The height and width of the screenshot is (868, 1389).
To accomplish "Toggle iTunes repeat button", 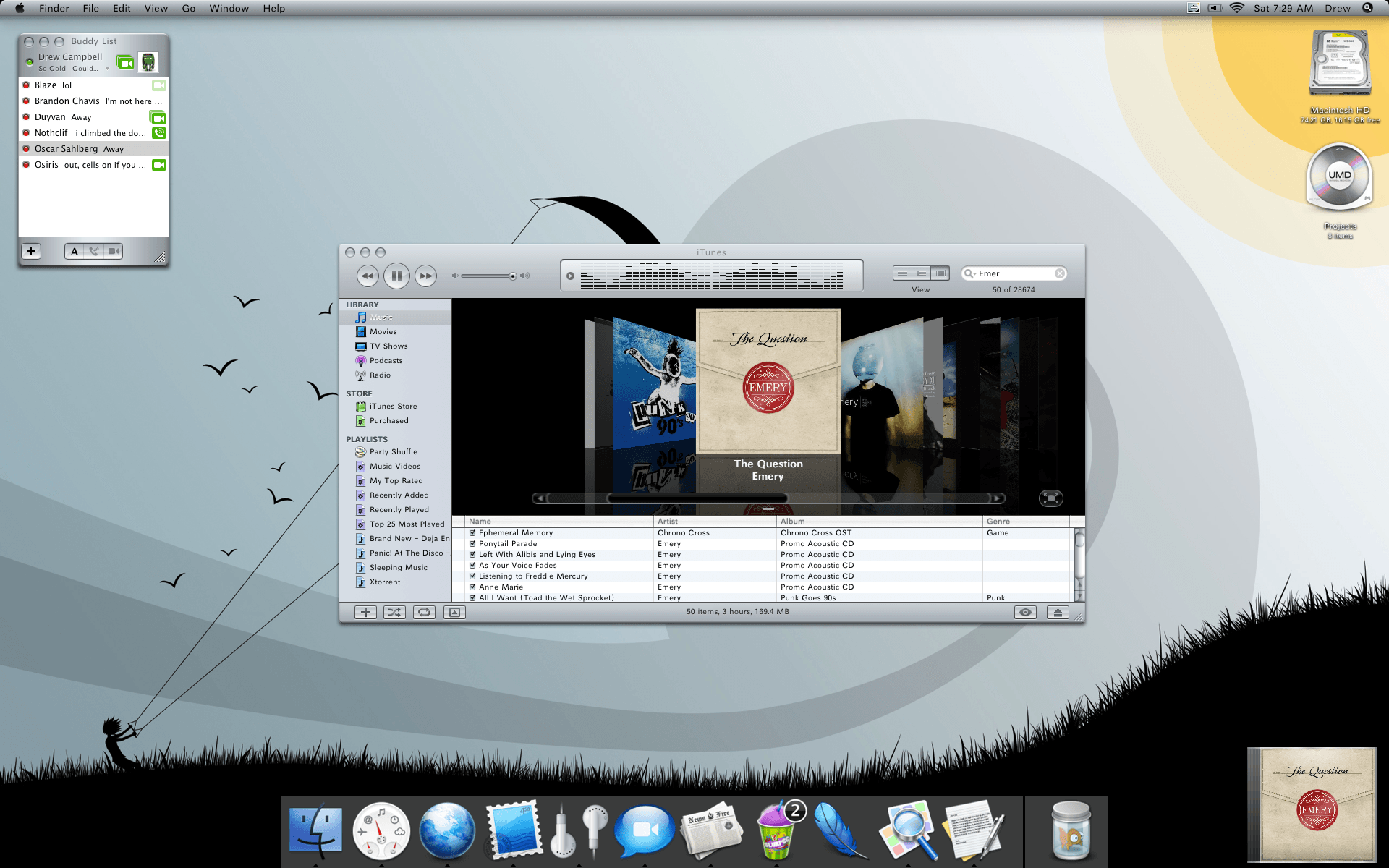I will click(424, 612).
